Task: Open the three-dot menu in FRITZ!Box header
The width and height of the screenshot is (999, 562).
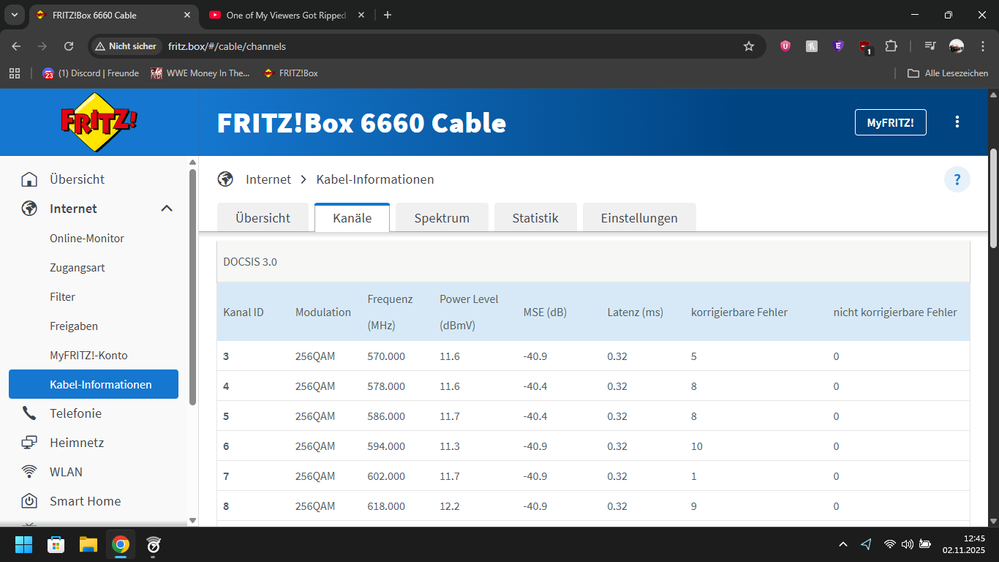Action: click(x=957, y=122)
